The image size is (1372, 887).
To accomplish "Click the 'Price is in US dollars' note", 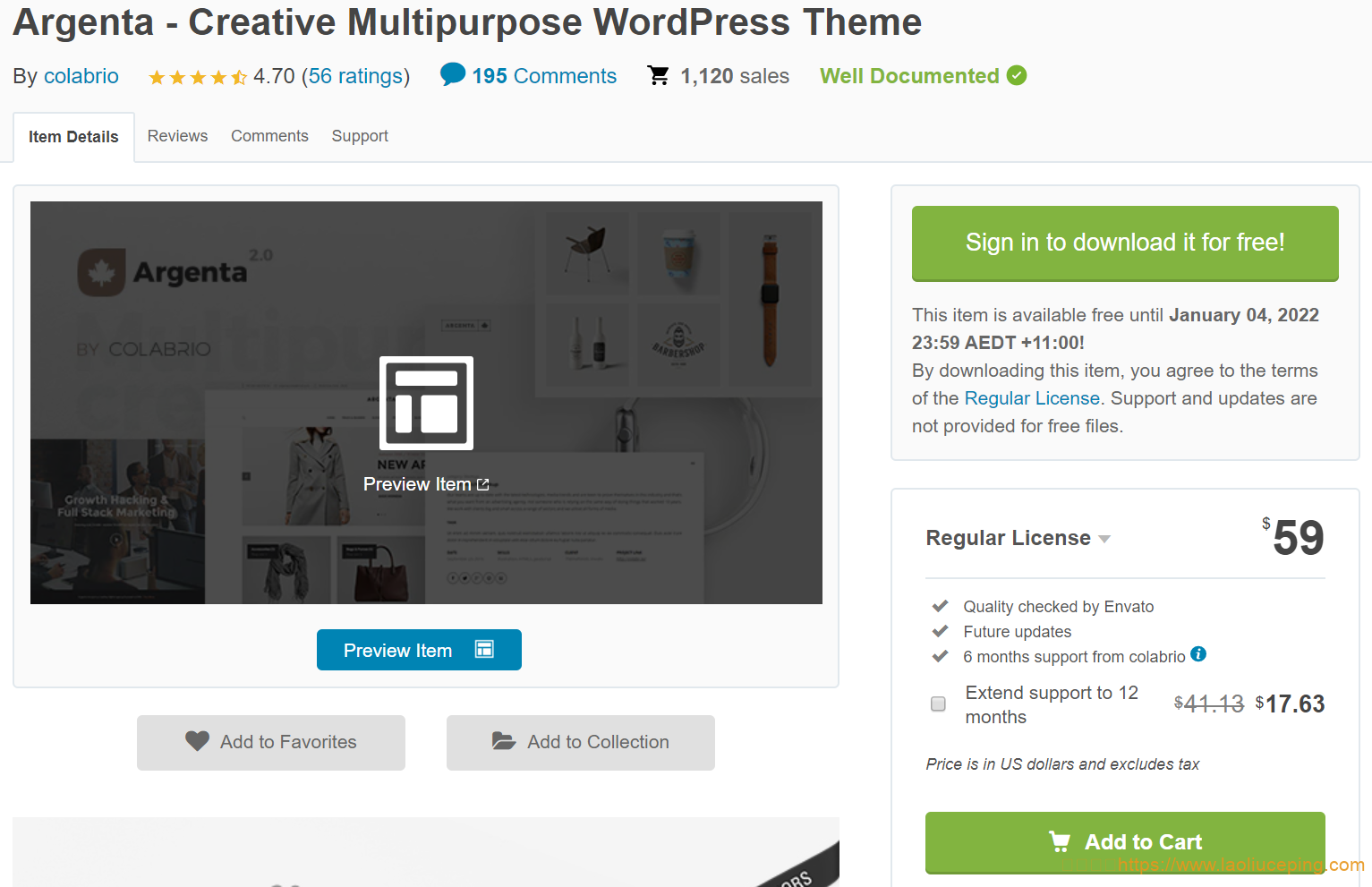I will pyautogui.click(x=1062, y=763).
